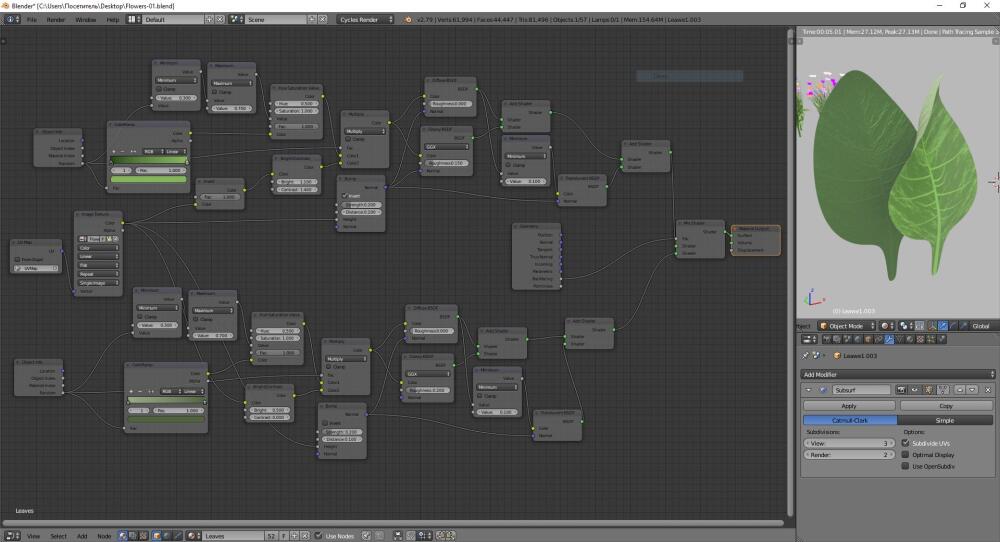1000x542 pixels.
Task: Open node editor Add menu
Action: point(82,536)
